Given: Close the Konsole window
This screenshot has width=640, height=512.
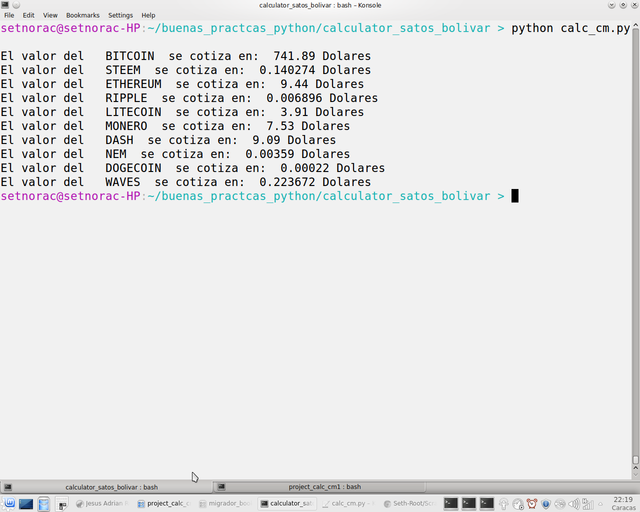Looking at the screenshot, I should [635, 5].
